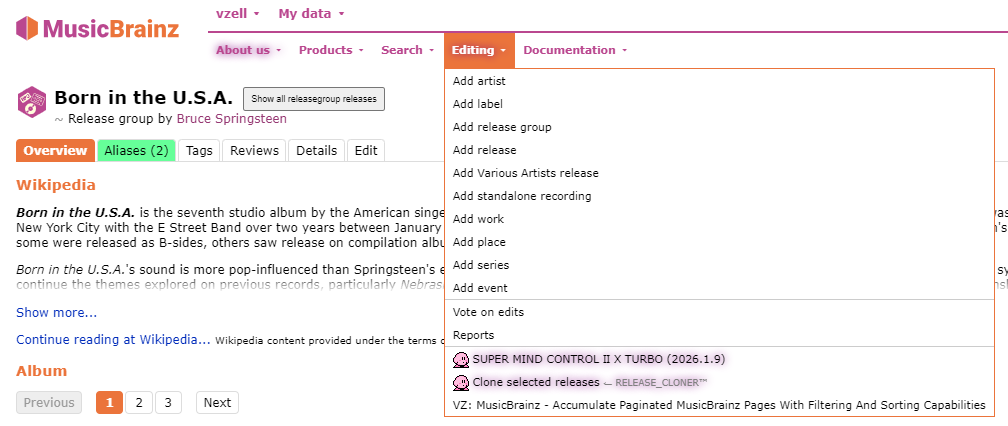The width and height of the screenshot is (1008, 426).
Task: Open the My data dropdown menu
Action: tap(311, 14)
